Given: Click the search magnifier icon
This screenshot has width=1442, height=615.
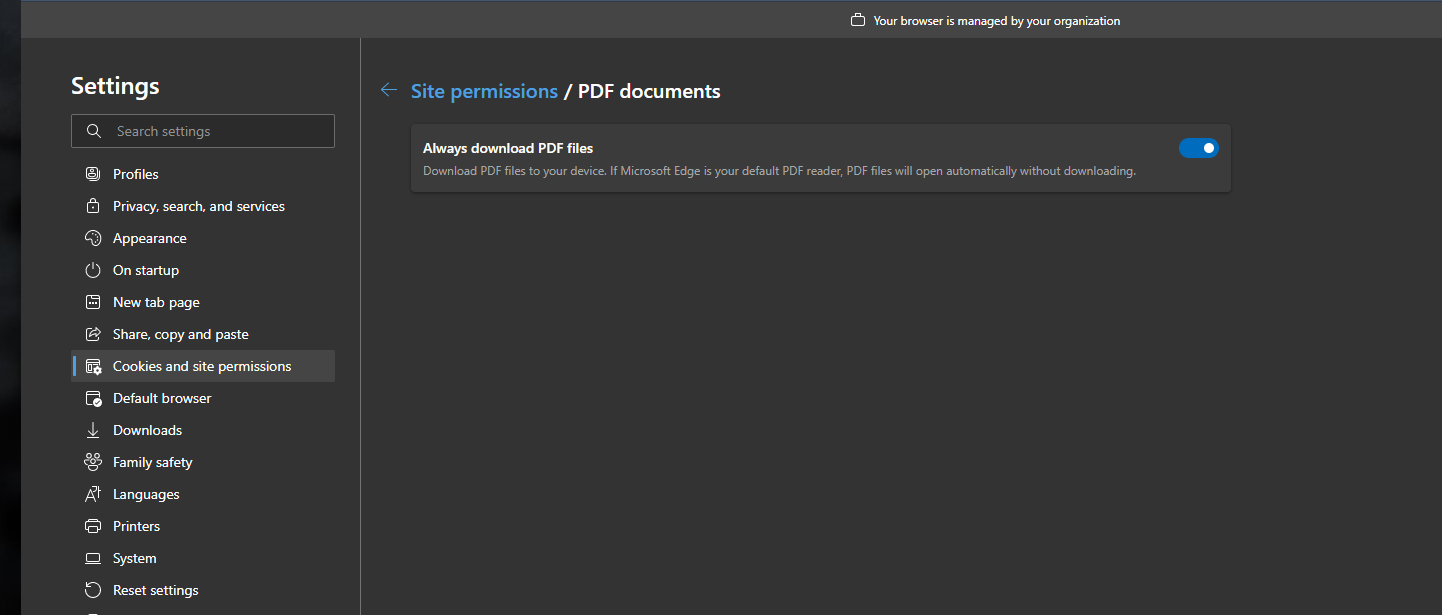Looking at the screenshot, I should (94, 131).
